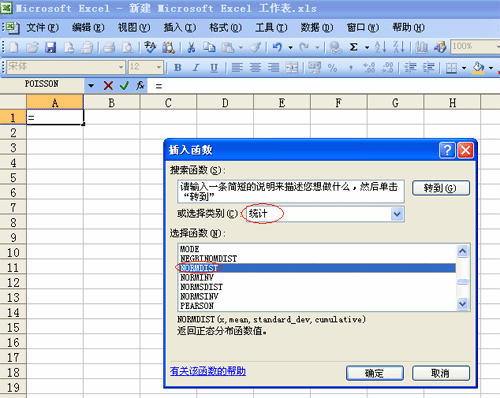The width and height of the screenshot is (500, 398).
Task: Click the Cut scissors icon
Action: click(x=191, y=47)
